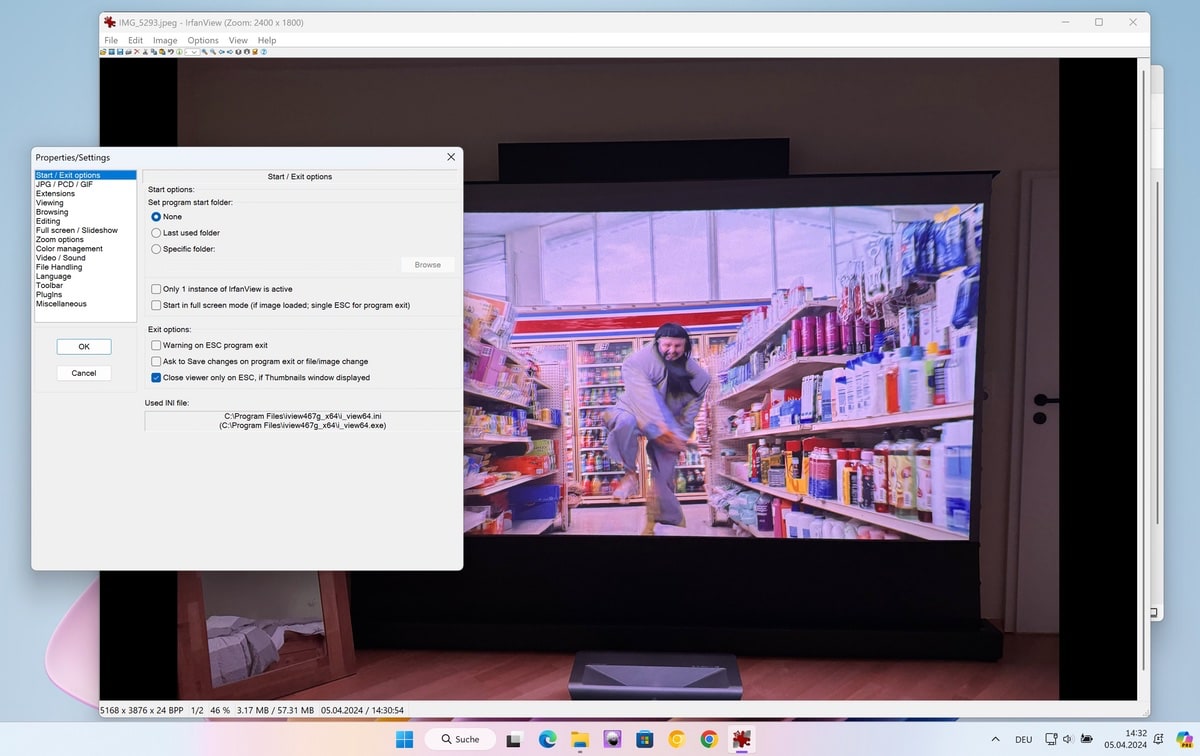Select the Specific folder radio button

[x=156, y=249]
